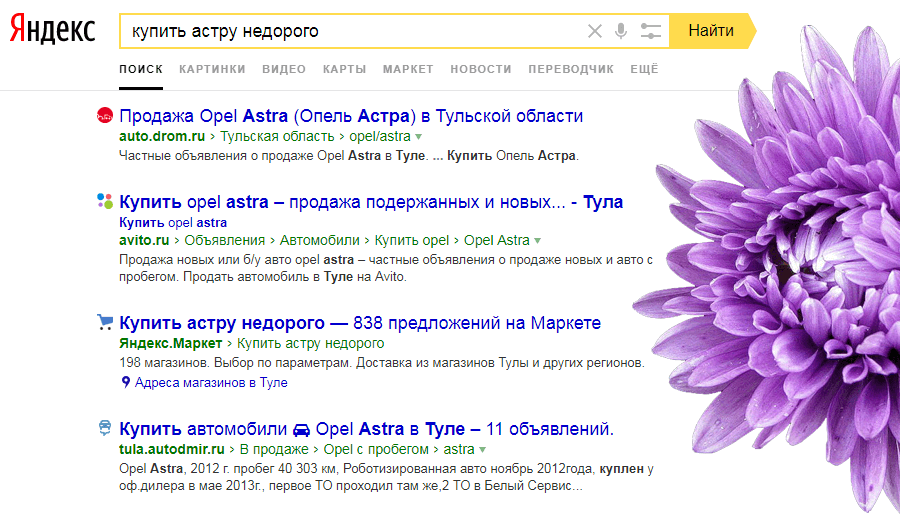Expand the dropdown arrow after opel/astra
This screenshot has height=517, width=900.
click(x=419, y=137)
